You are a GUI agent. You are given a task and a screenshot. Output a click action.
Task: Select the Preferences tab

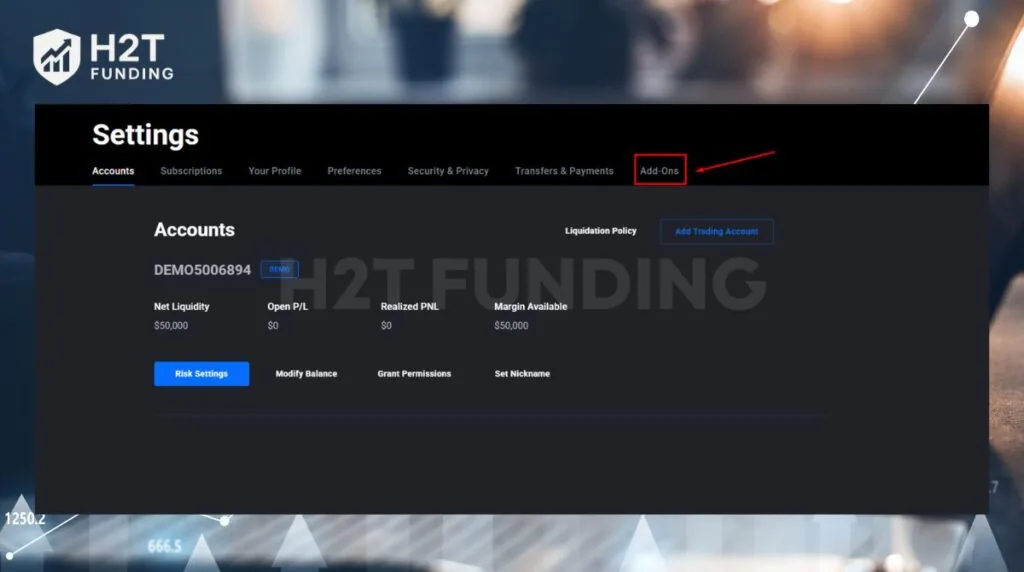[x=355, y=171]
